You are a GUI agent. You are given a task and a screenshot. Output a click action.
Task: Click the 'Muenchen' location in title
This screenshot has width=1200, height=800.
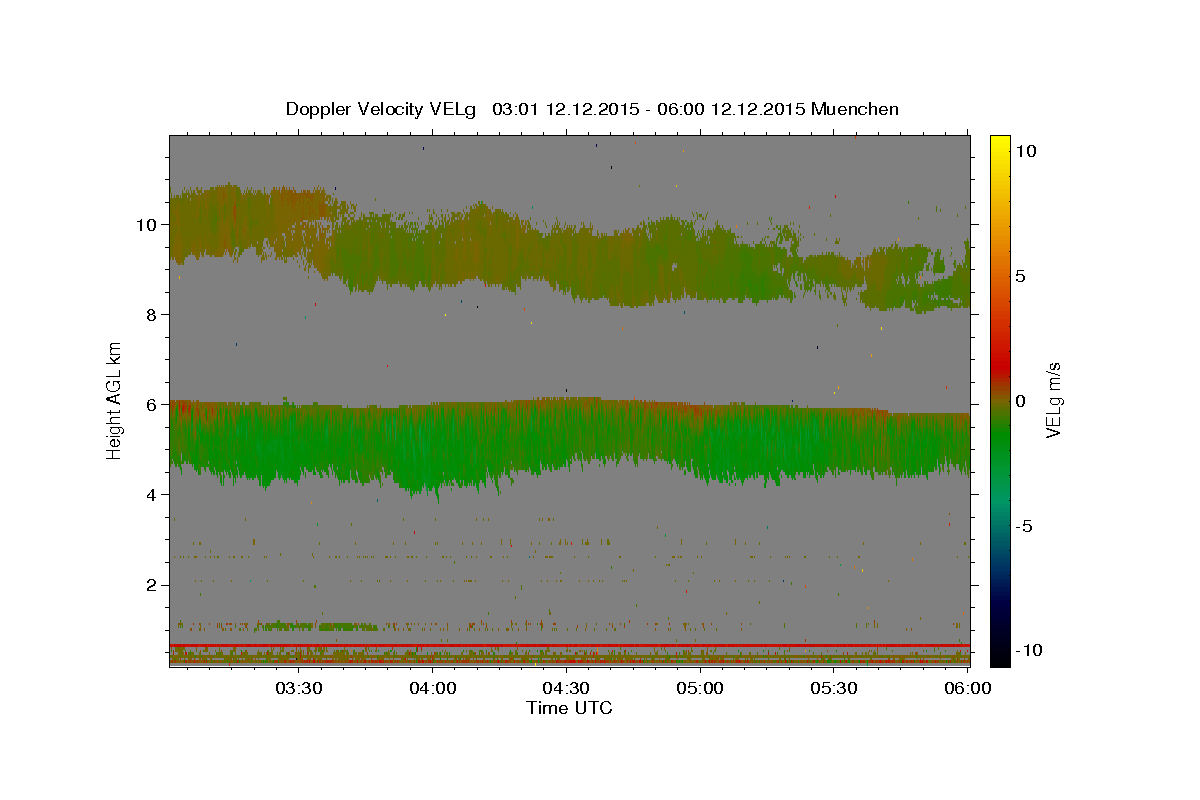tap(855, 109)
